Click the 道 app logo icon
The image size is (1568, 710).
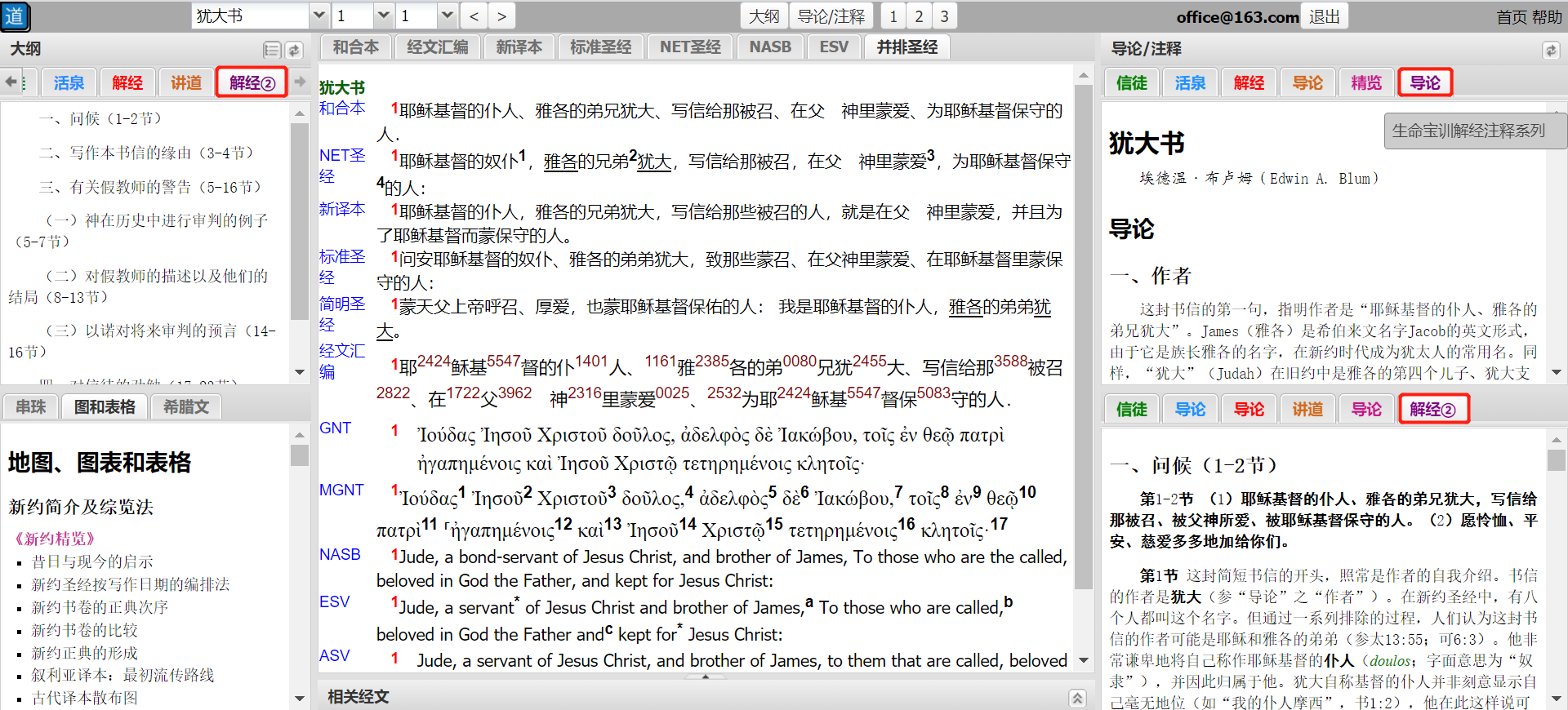click(x=16, y=16)
